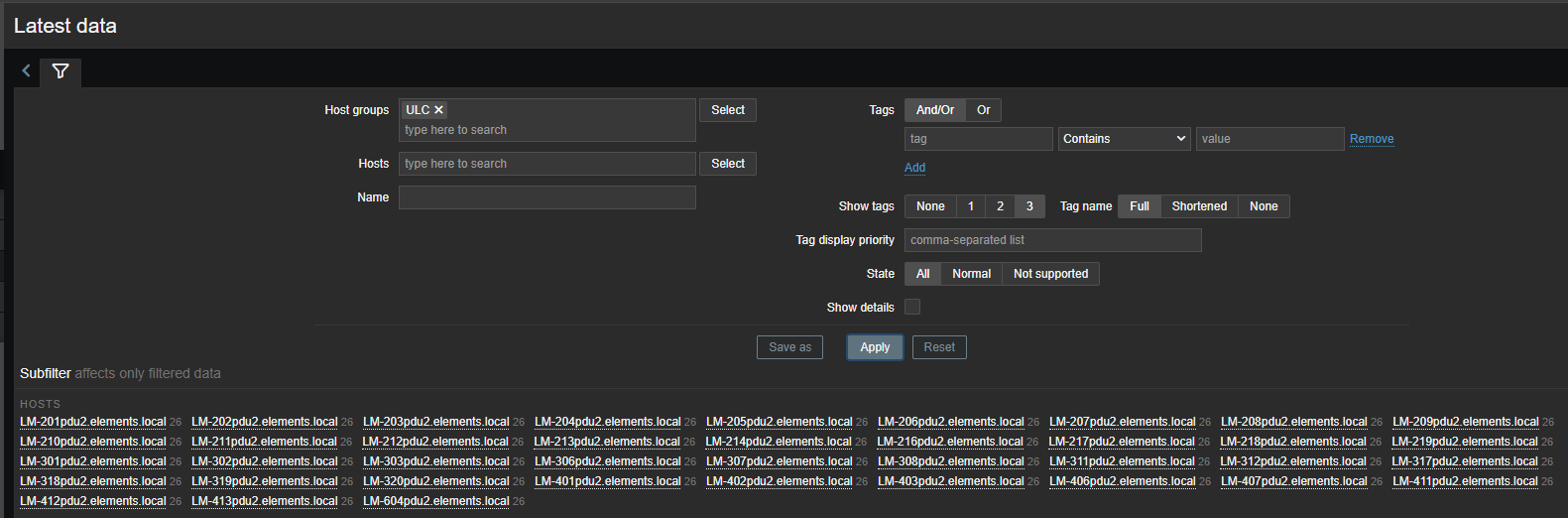This screenshot has width=1568, height=518.
Task: Click the Add tag link
Action: (x=914, y=168)
